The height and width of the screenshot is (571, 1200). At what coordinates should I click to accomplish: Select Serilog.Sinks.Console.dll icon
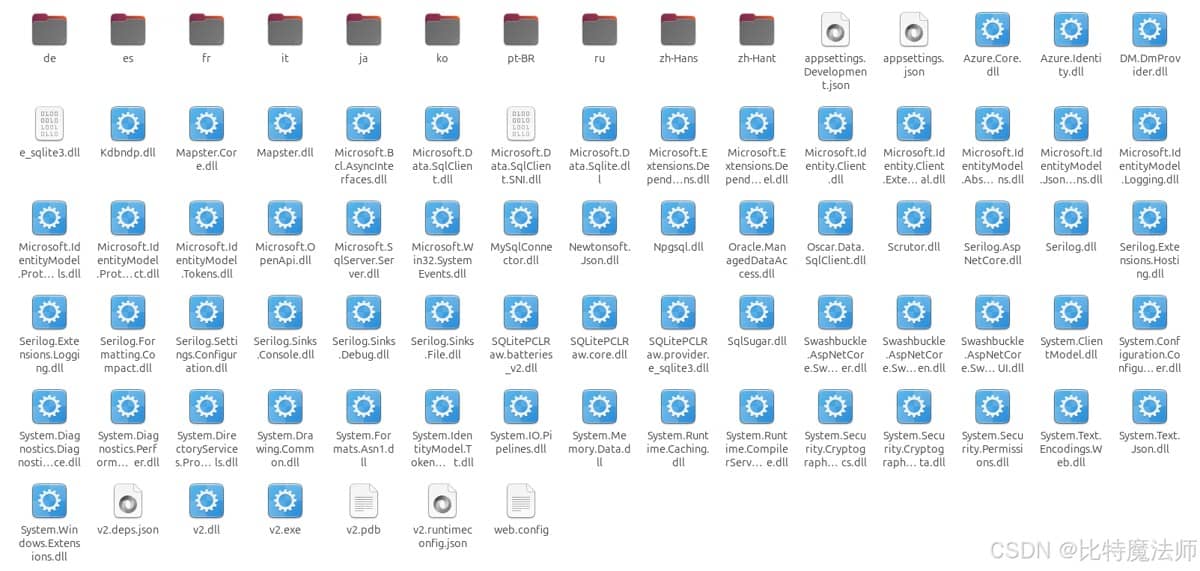point(285,313)
